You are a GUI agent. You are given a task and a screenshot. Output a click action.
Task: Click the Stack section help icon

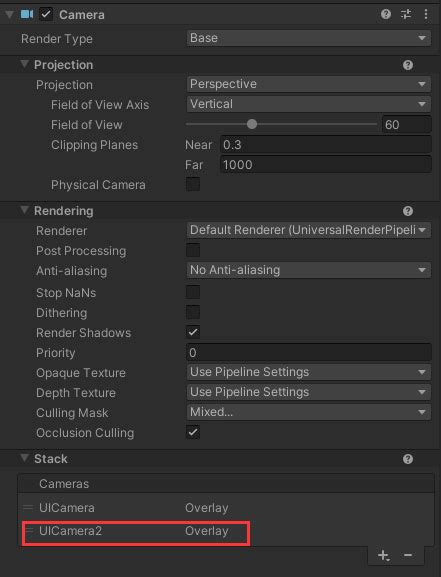(408, 459)
